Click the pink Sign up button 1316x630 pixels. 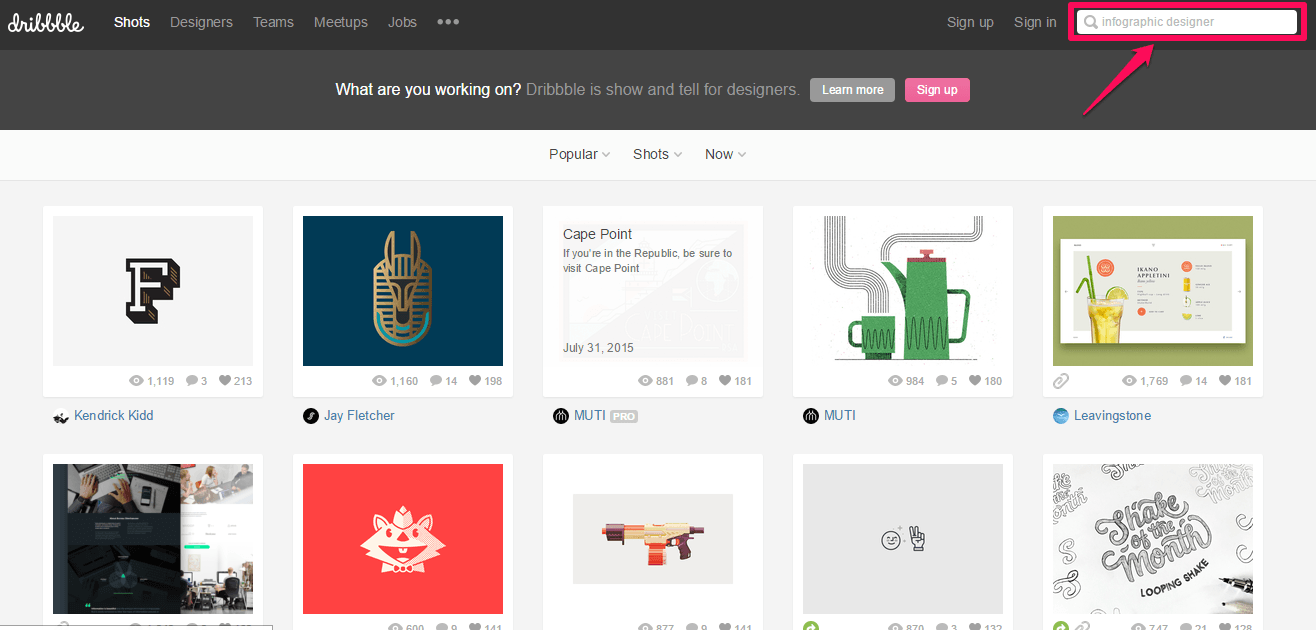pyautogui.click(x=937, y=90)
